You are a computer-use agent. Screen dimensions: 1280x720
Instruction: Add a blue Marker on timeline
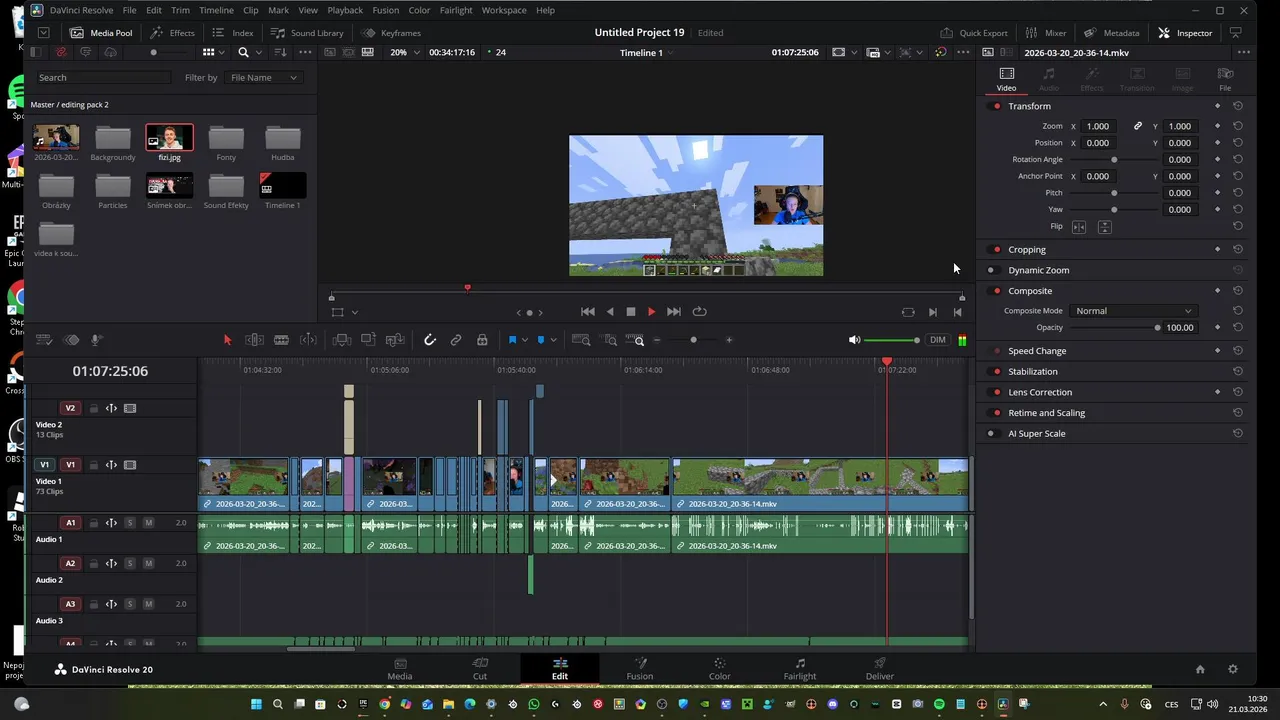pos(541,340)
